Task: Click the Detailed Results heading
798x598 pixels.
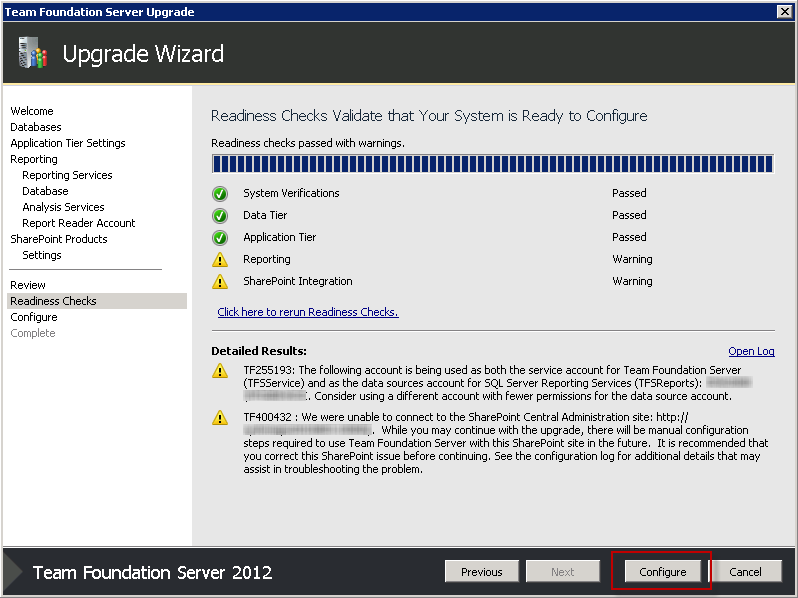Action: 259,351
